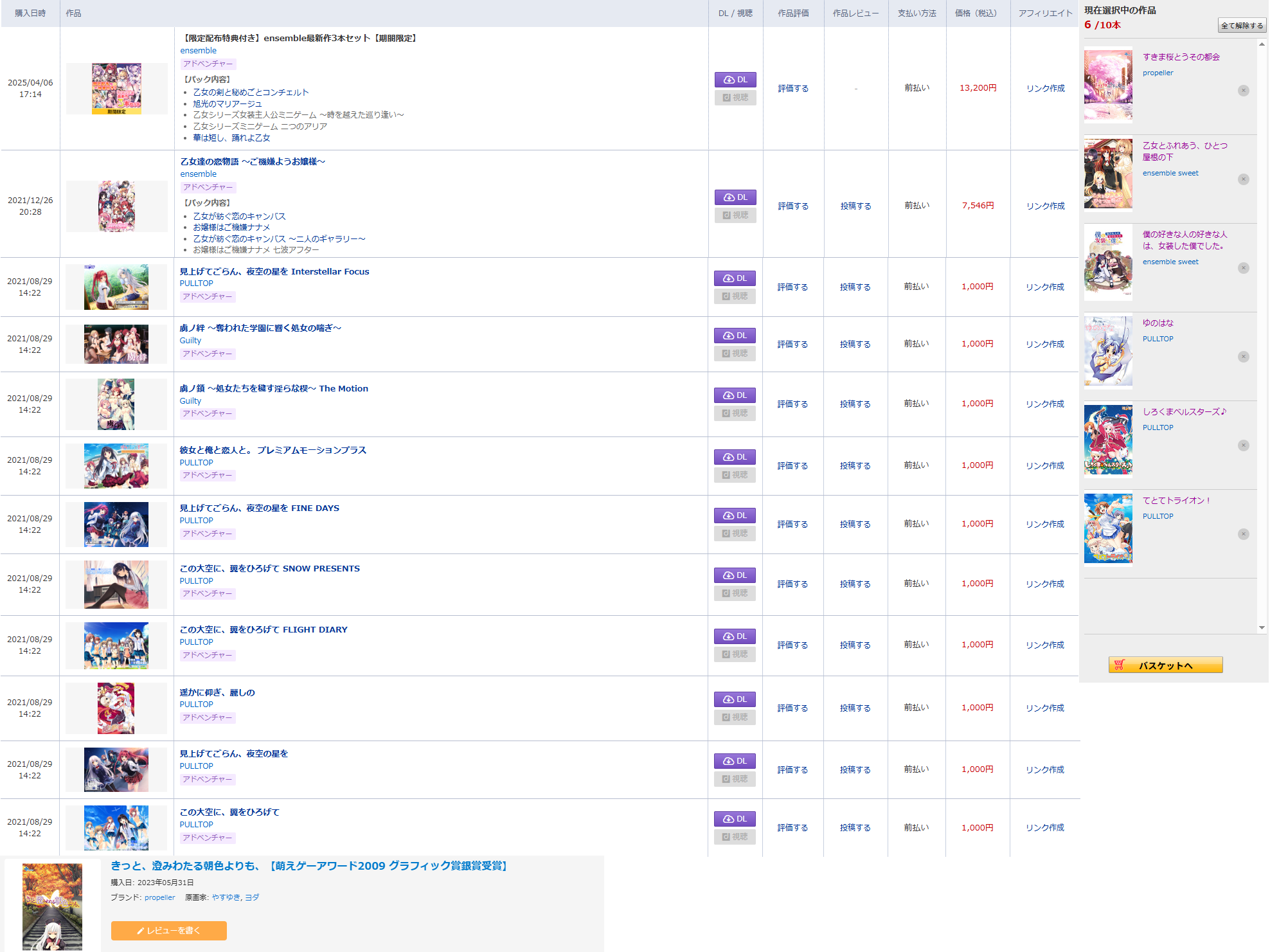Click 投稿する for 虜ノ絆 row
1270x952 pixels.
(855, 345)
